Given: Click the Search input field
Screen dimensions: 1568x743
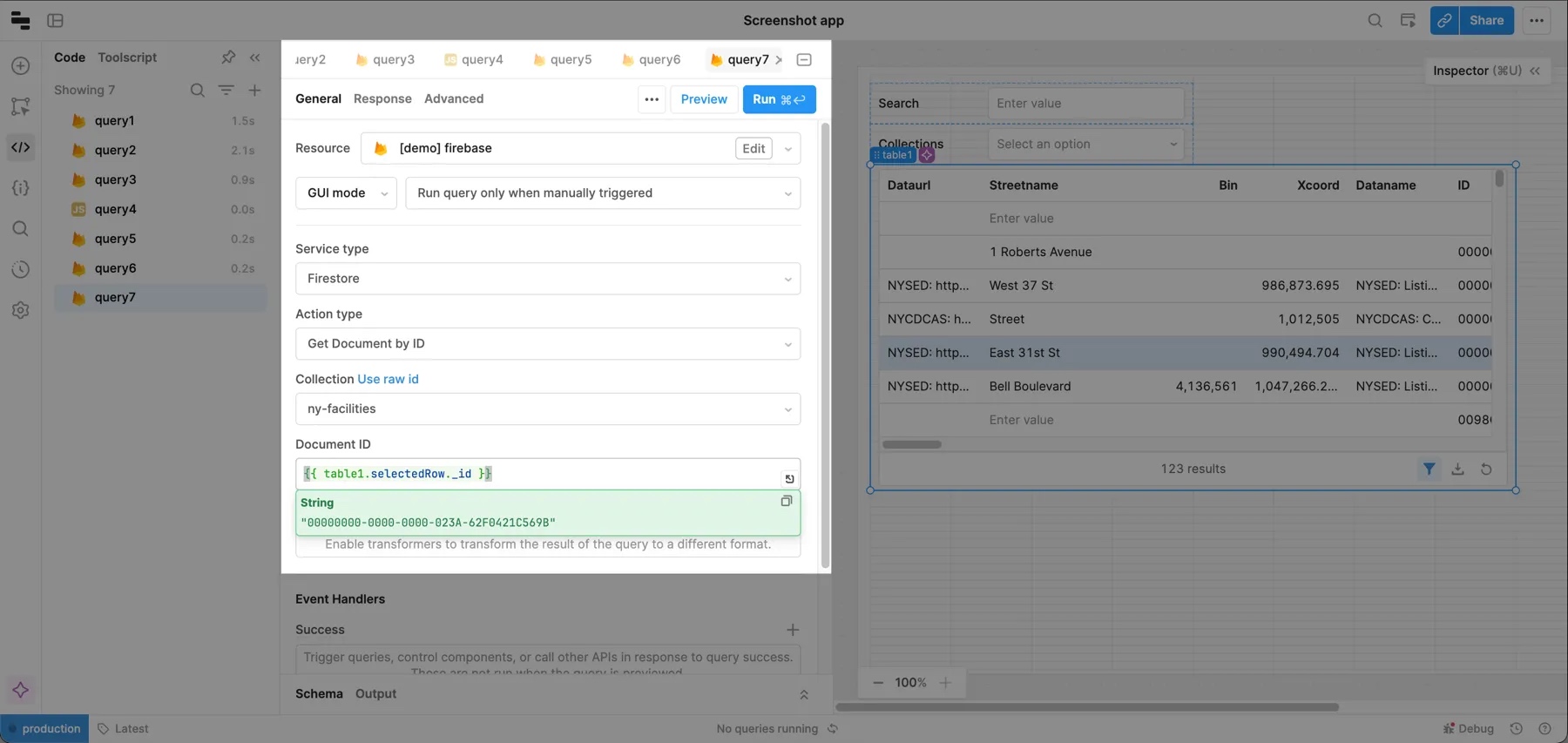Looking at the screenshot, I should (x=1086, y=104).
